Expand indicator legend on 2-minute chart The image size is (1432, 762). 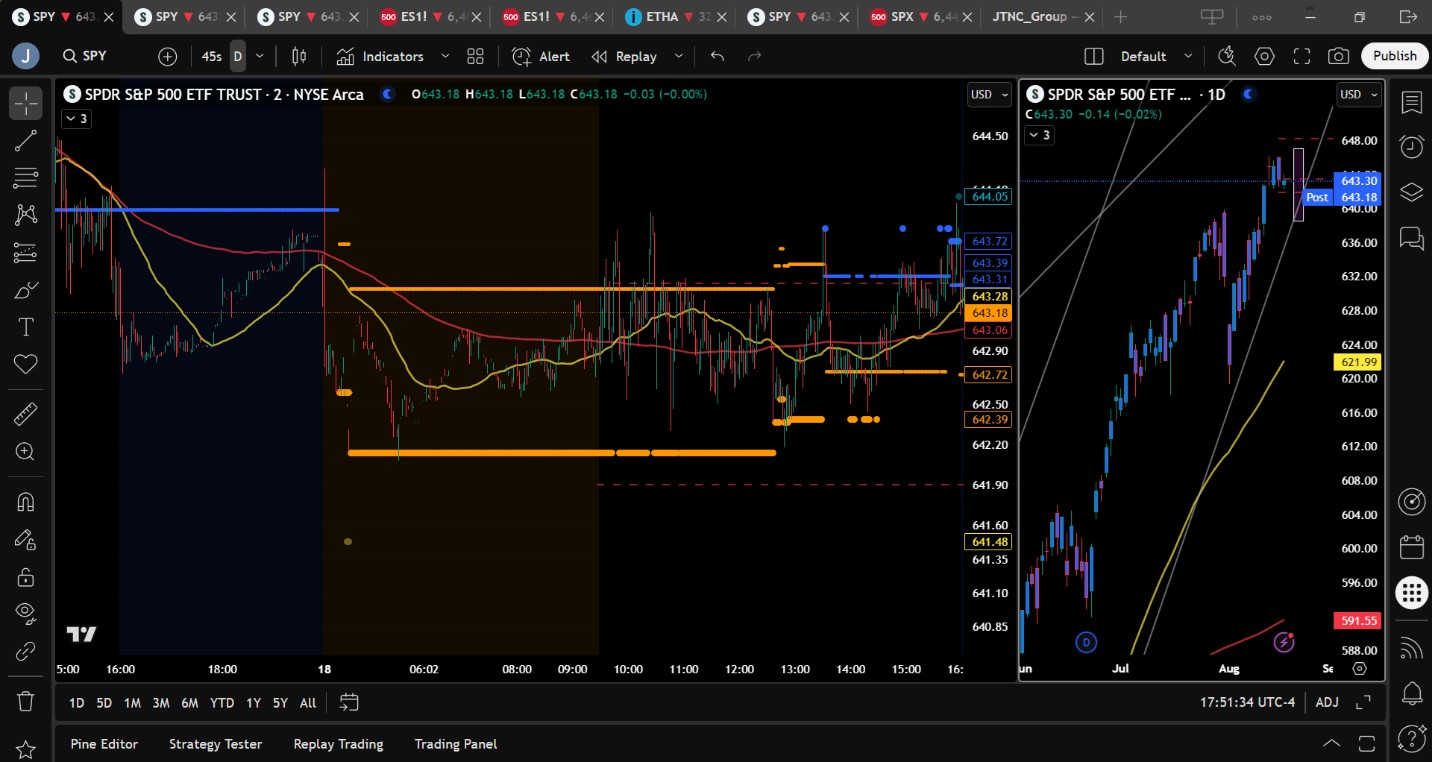[x=76, y=119]
